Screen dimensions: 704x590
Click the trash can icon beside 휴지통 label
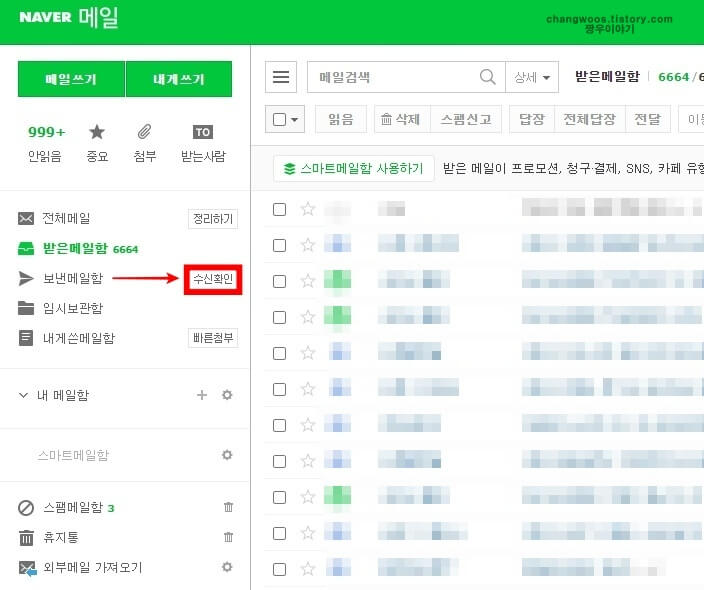(x=26, y=537)
